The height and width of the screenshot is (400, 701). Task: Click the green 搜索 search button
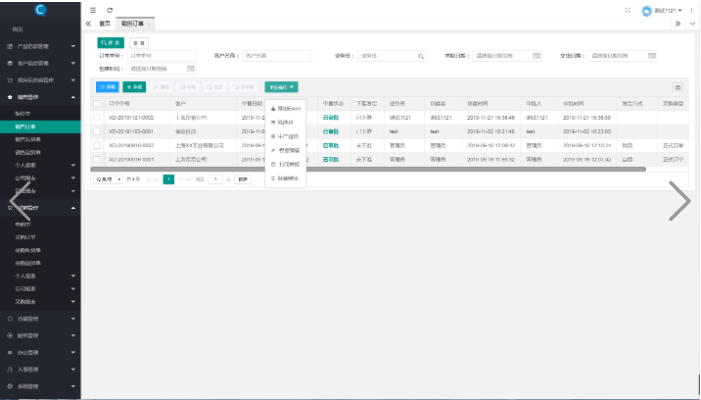click(110, 43)
